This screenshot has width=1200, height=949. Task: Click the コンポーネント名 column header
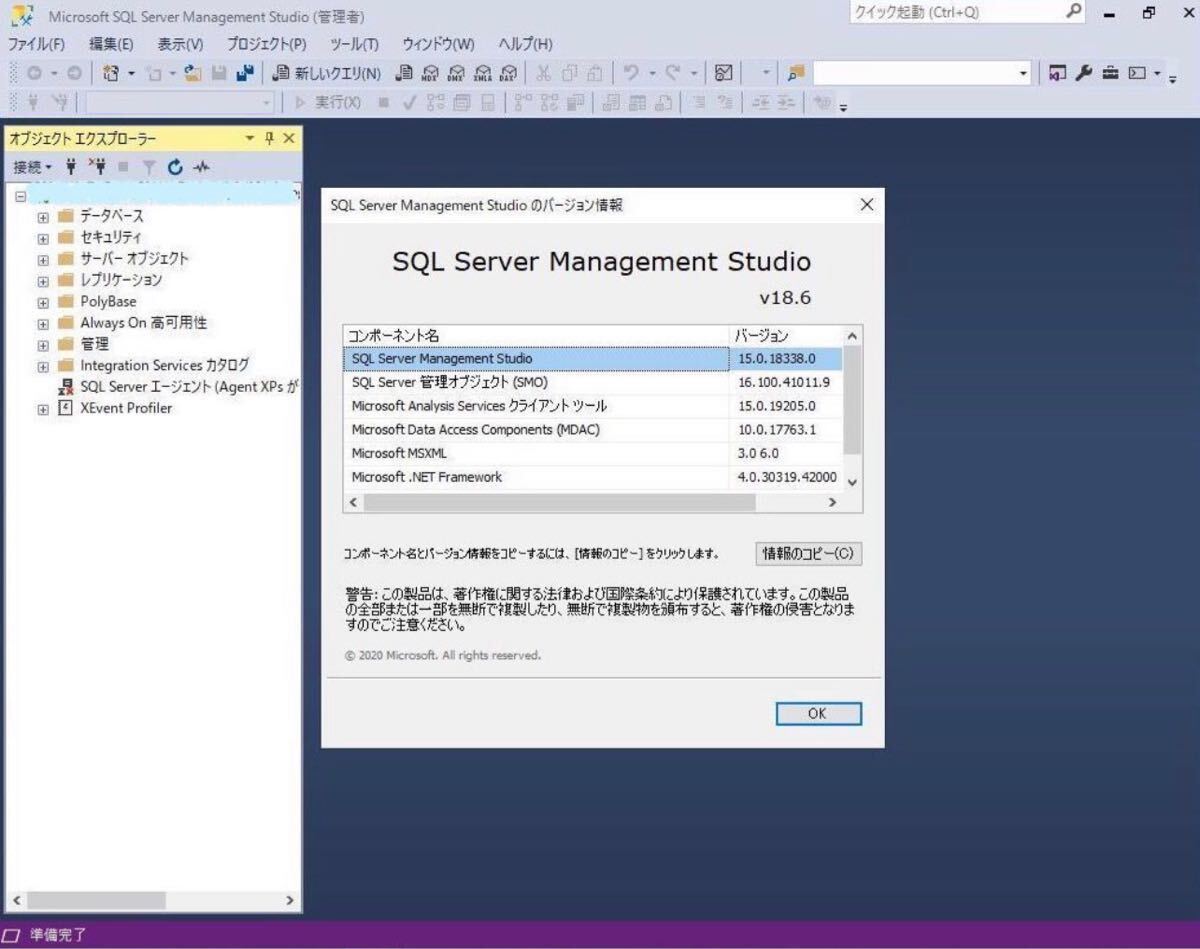537,336
